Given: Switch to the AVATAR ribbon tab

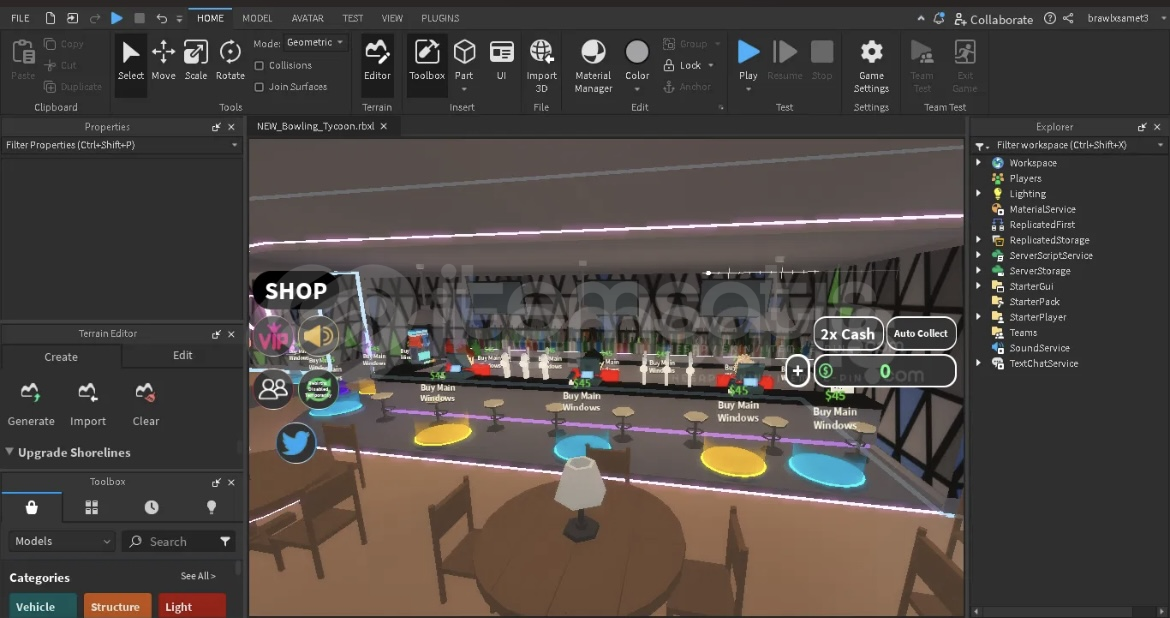Looking at the screenshot, I should pyautogui.click(x=307, y=18).
